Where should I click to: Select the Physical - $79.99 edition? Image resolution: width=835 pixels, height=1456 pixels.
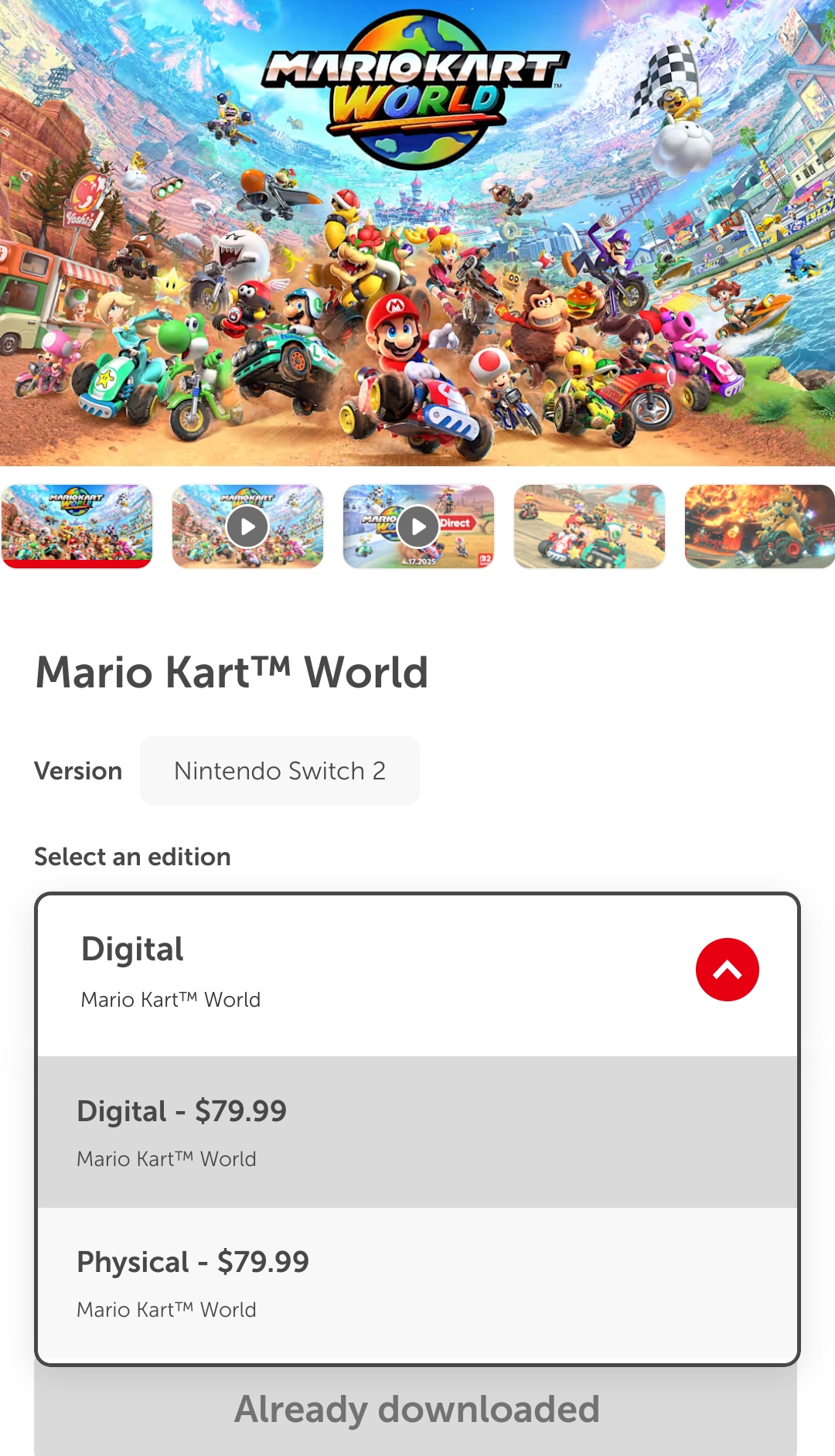tap(417, 1284)
